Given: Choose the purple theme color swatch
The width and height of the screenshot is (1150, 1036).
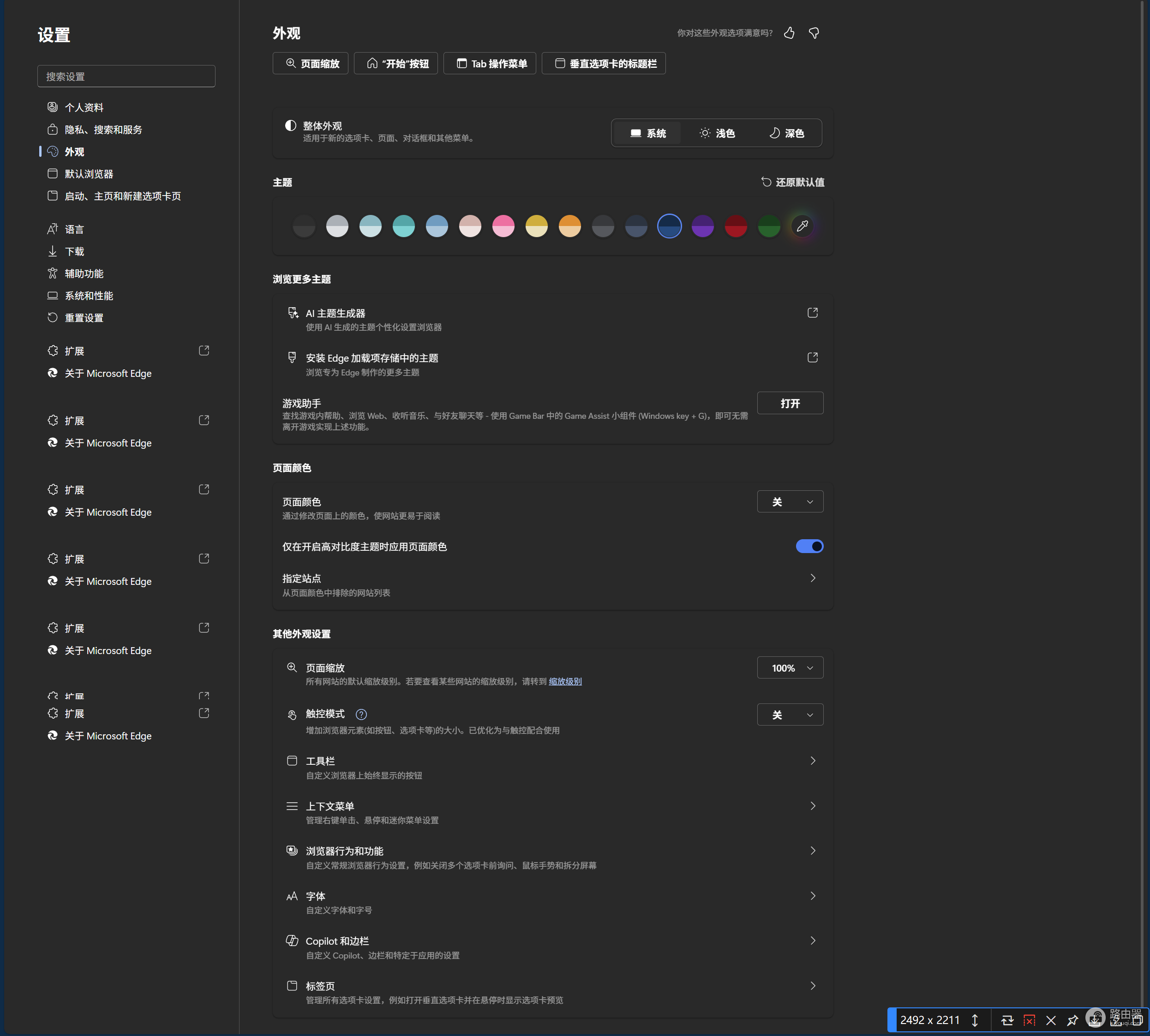Looking at the screenshot, I should (703, 226).
